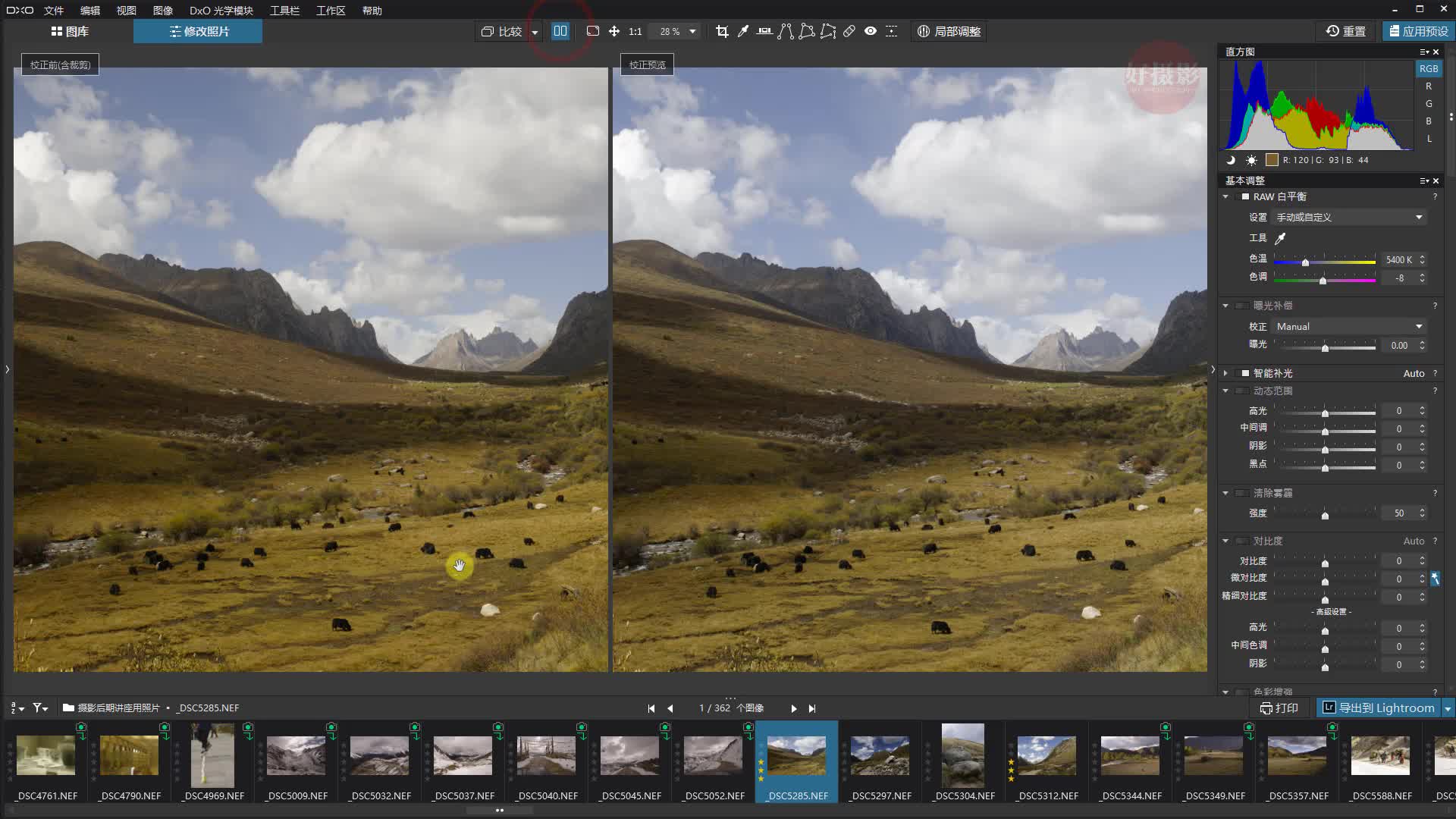Toggle the 清除雾霾 correction on
The width and height of the screenshot is (1456, 819).
click(x=1241, y=493)
